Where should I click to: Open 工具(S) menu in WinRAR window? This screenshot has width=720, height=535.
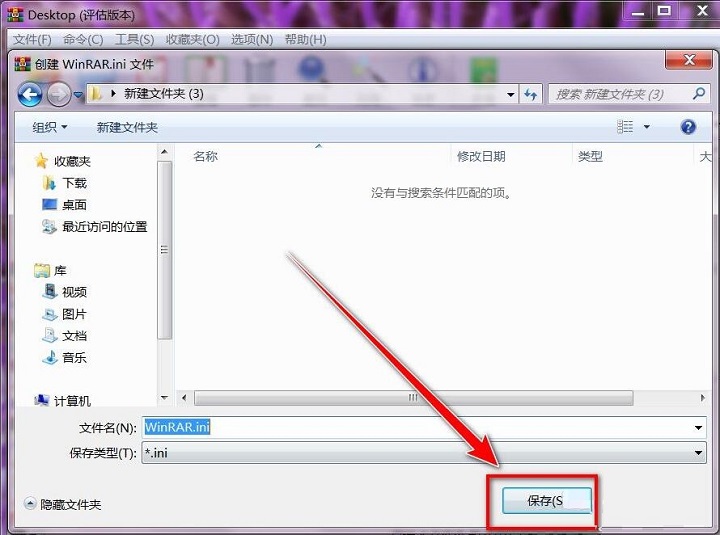pos(135,39)
